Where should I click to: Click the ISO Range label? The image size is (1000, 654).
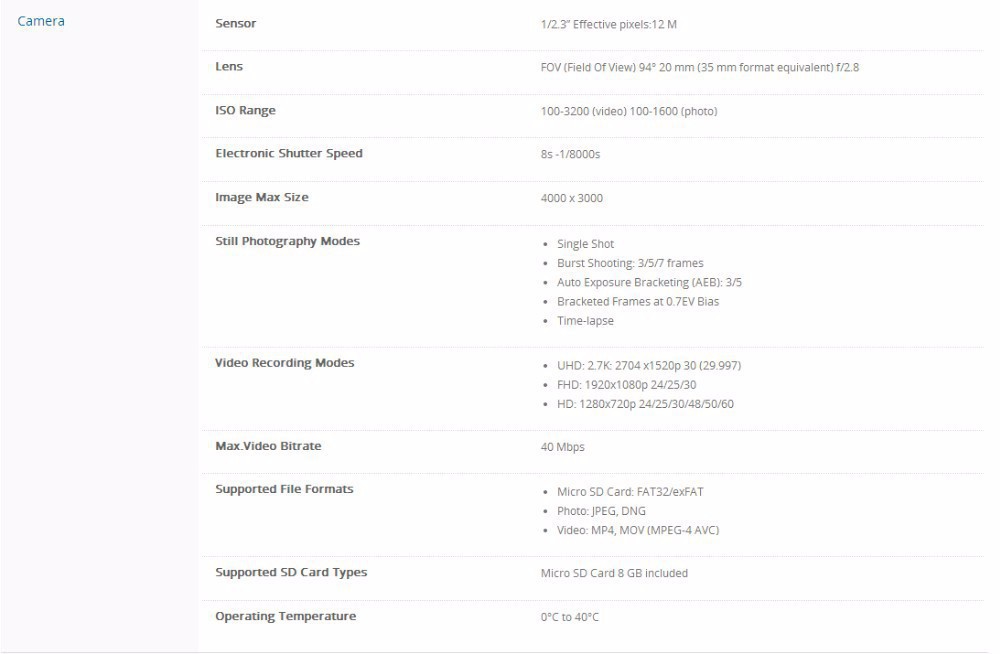(x=245, y=110)
